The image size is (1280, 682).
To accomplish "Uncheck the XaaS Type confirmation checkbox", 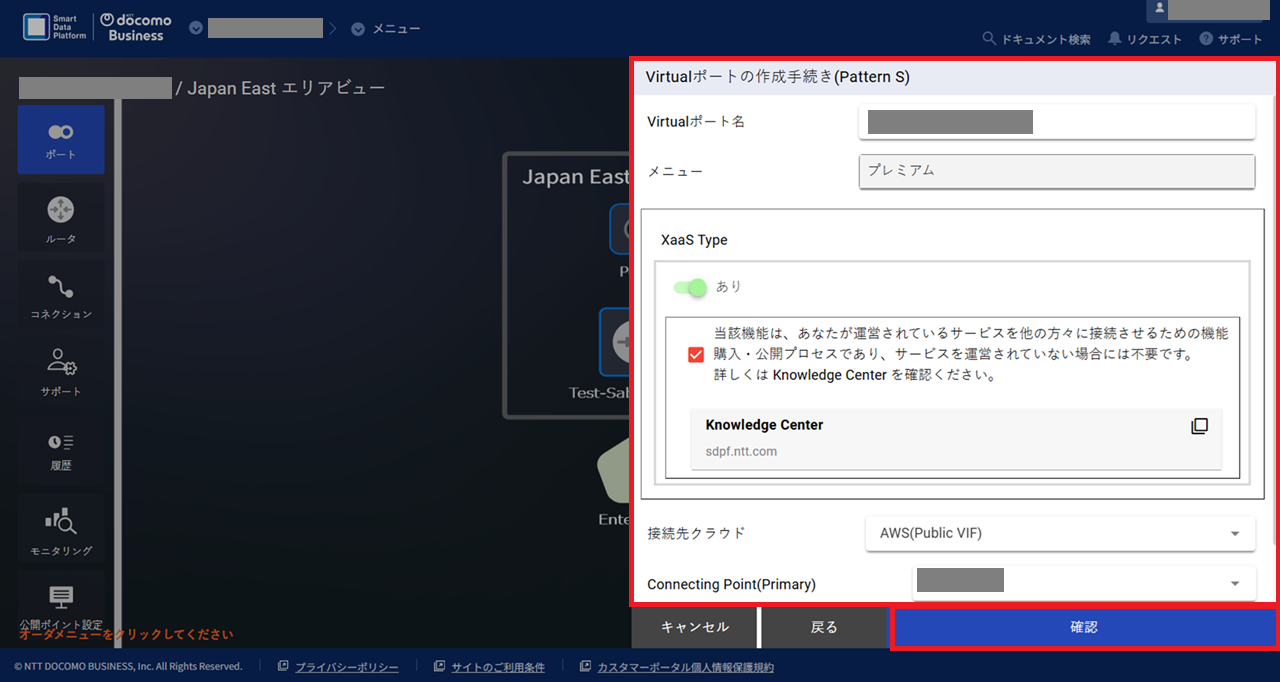I will [695, 354].
